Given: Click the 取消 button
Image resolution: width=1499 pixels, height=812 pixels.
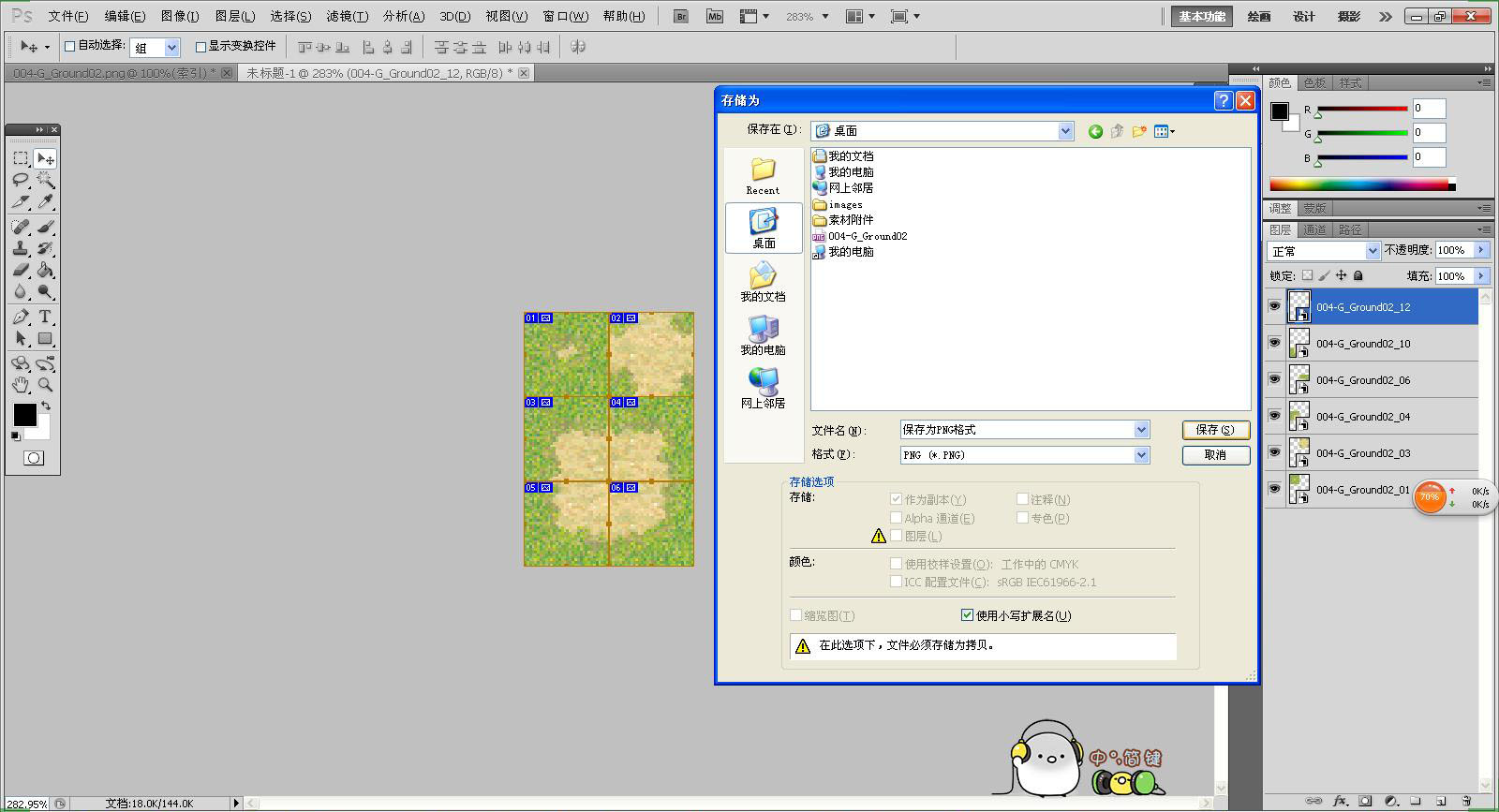Looking at the screenshot, I should [x=1215, y=455].
